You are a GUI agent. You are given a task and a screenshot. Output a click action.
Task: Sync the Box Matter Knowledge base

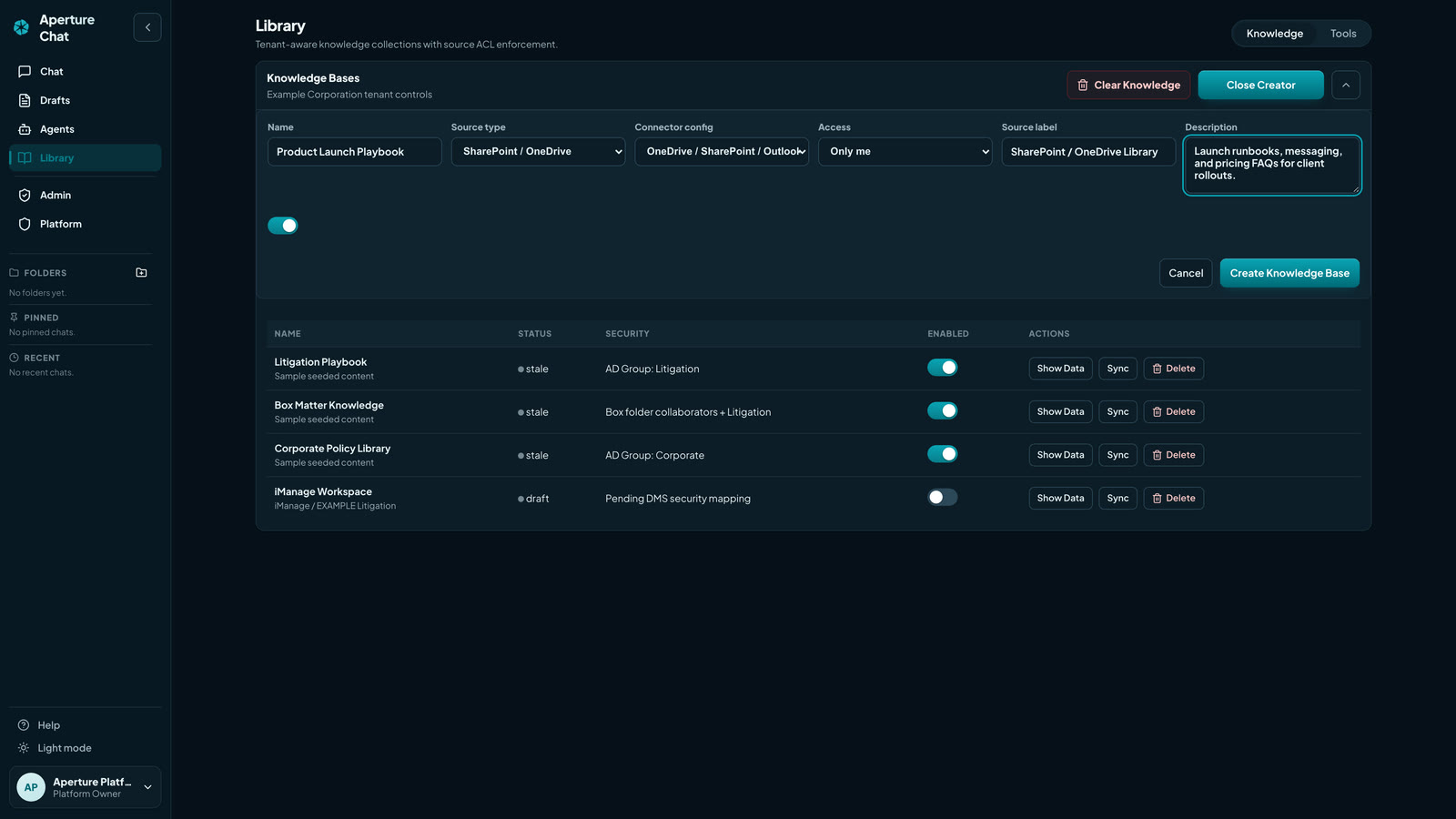click(x=1117, y=412)
